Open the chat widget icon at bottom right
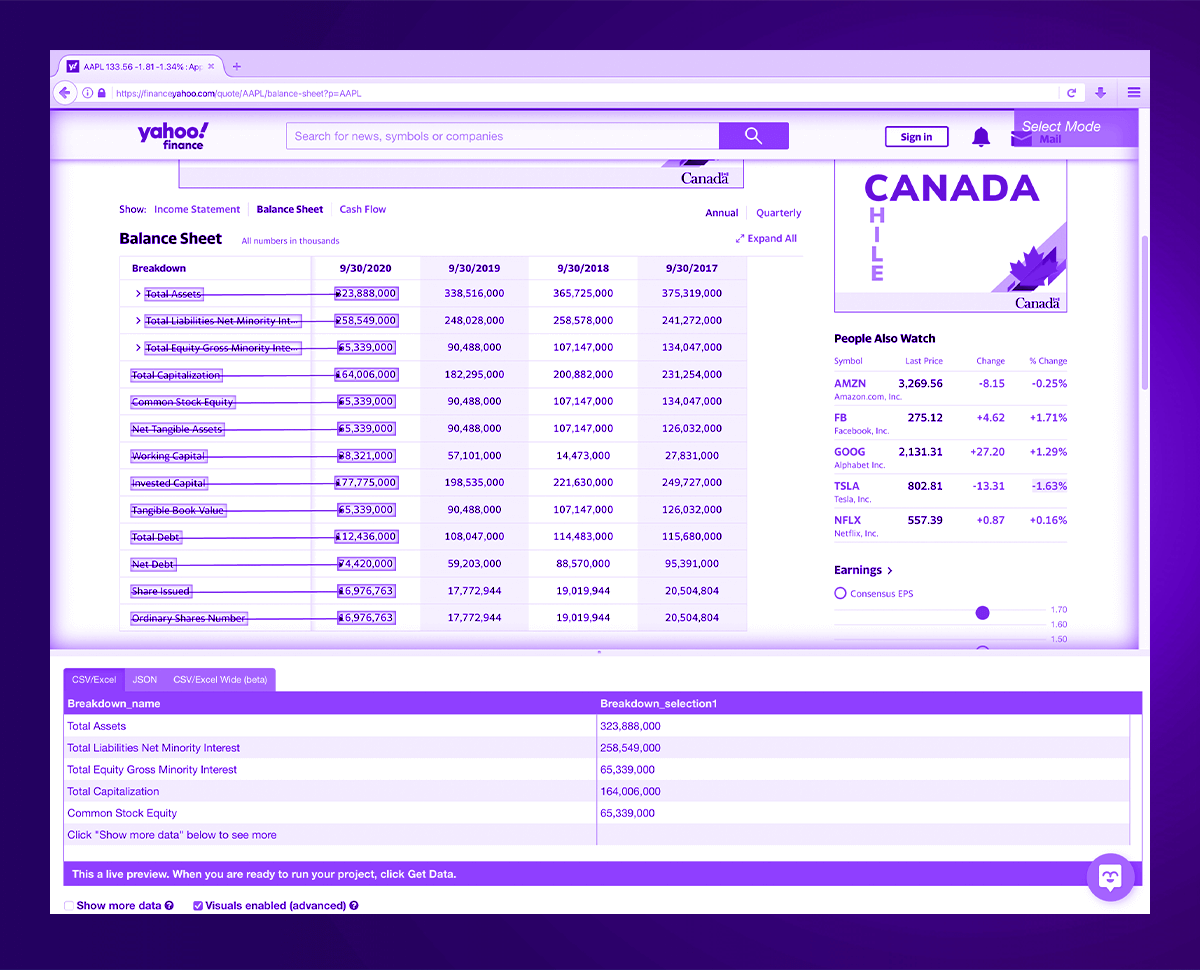 [1110, 877]
